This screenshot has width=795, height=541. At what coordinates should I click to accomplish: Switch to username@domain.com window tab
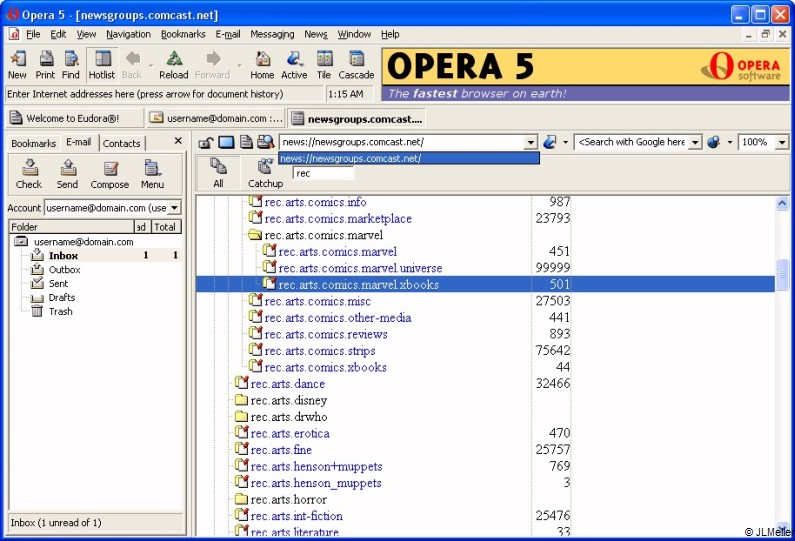[x=216, y=119]
